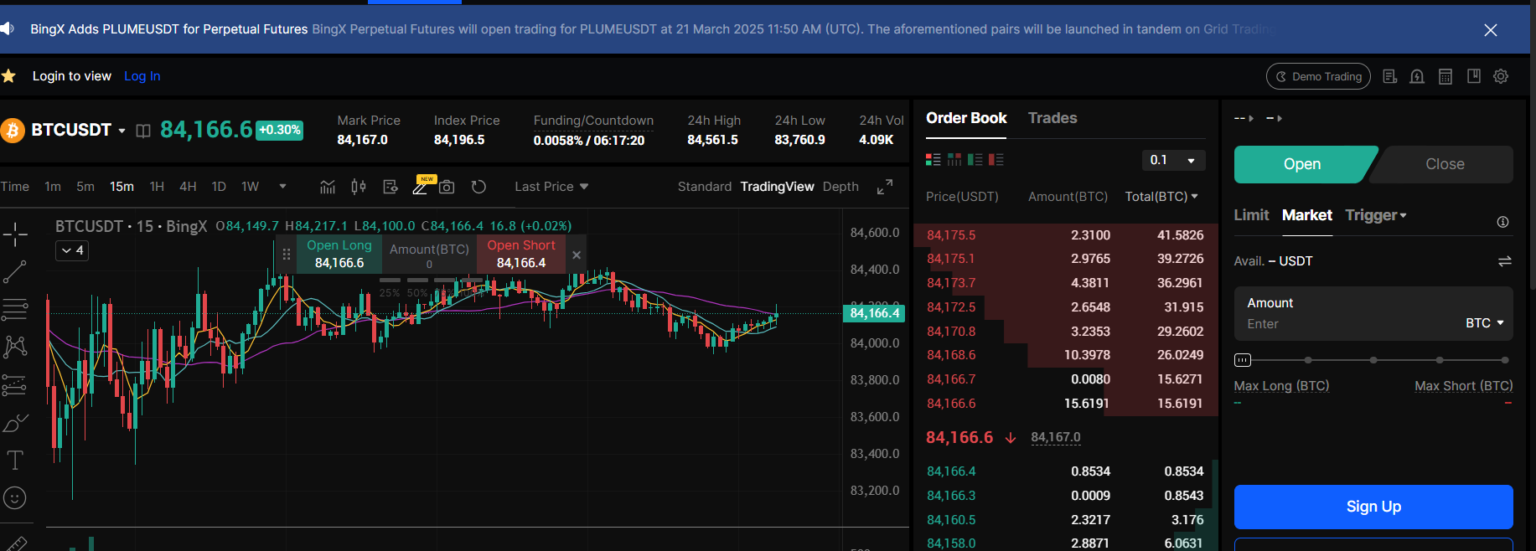Open settings gear icon
This screenshot has width=1536, height=551.
1500,77
